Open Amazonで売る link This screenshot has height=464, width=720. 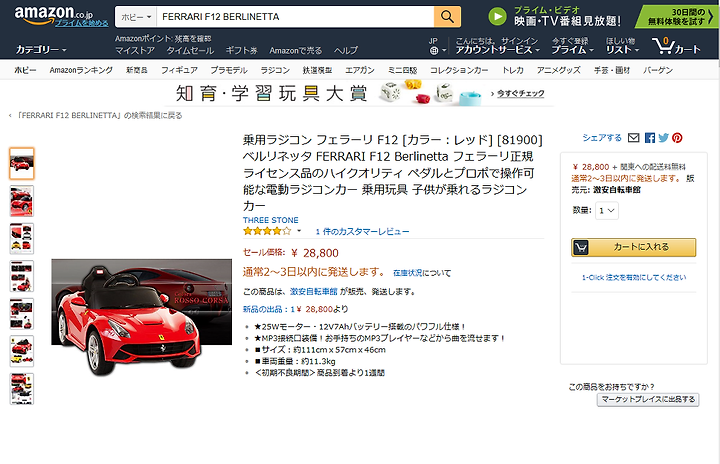(296, 51)
